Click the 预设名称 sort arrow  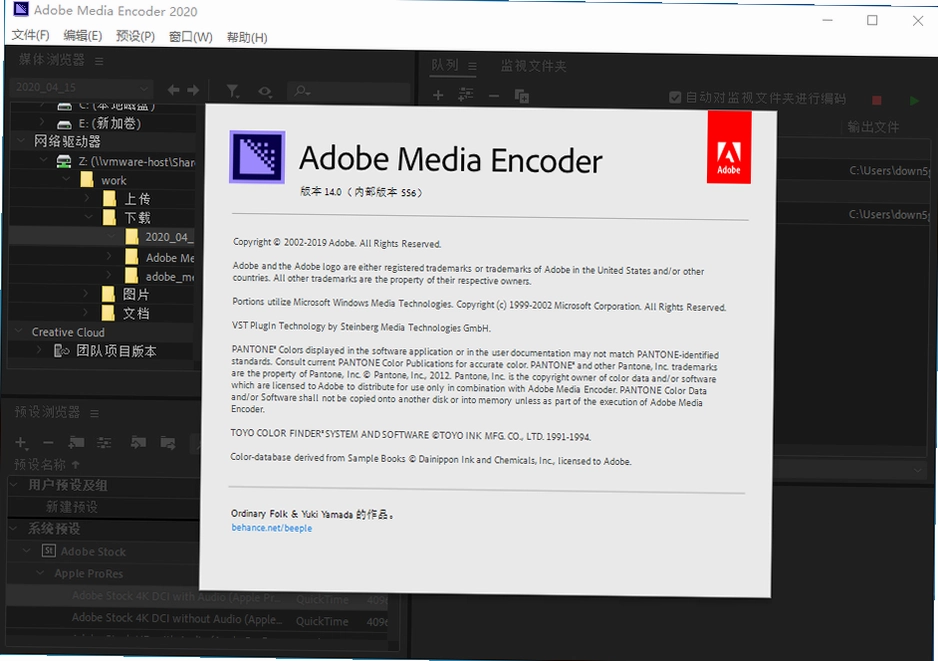[75, 464]
